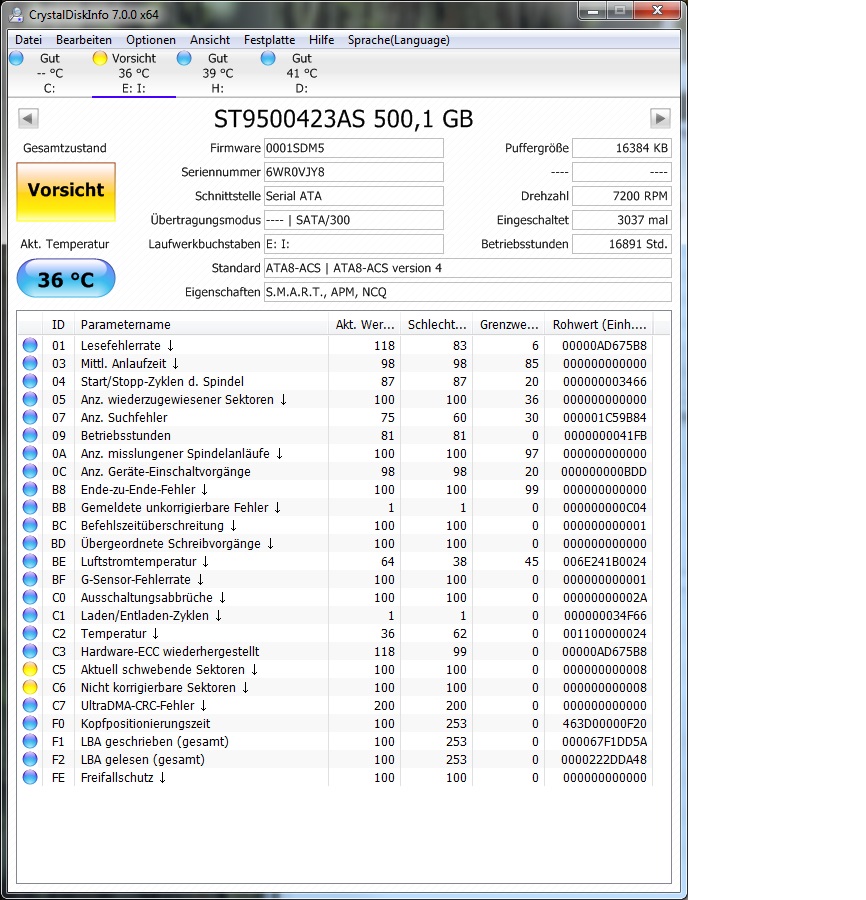Click the Eingeschaltet field 3037 mal
866x900 pixels.
[x=622, y=220]
